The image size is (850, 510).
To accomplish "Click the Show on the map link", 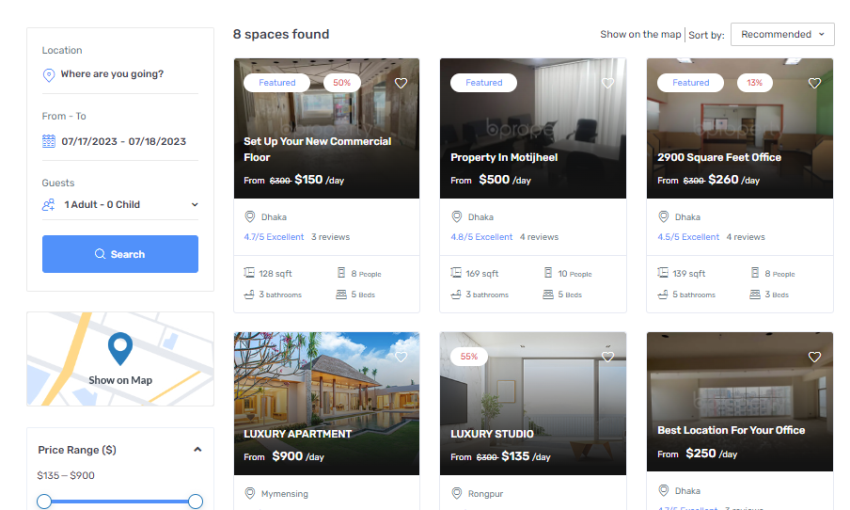I will pos(640,34).
